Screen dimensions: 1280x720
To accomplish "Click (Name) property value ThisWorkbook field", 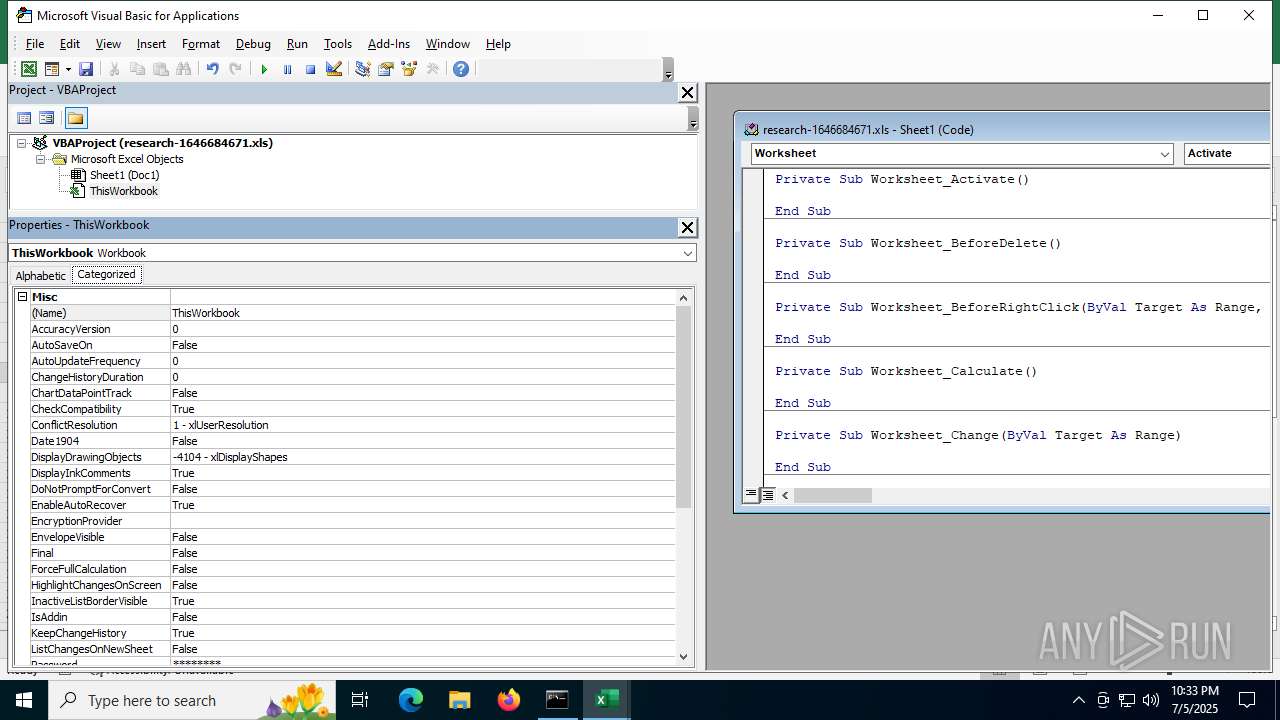I will 423,313.
